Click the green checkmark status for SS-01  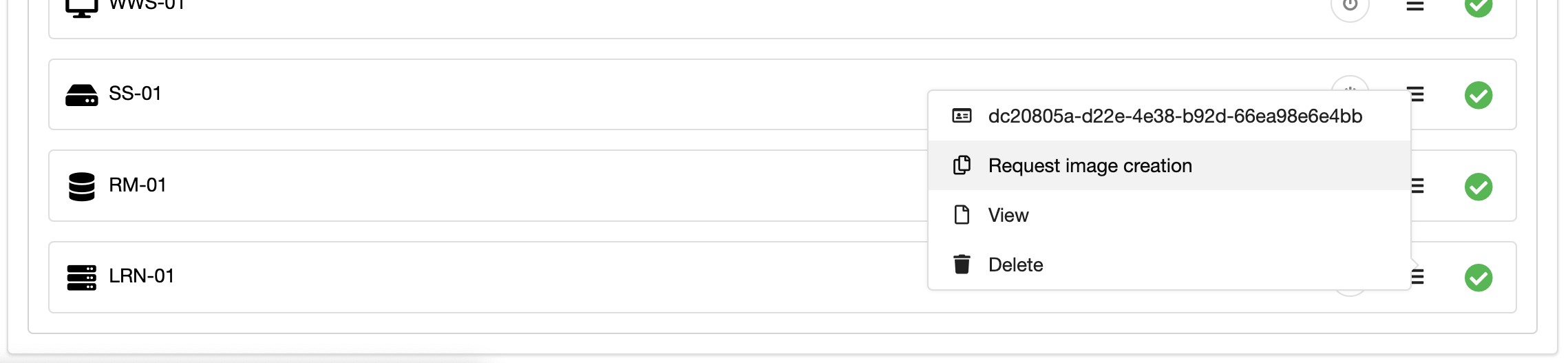coord(1478,95)
